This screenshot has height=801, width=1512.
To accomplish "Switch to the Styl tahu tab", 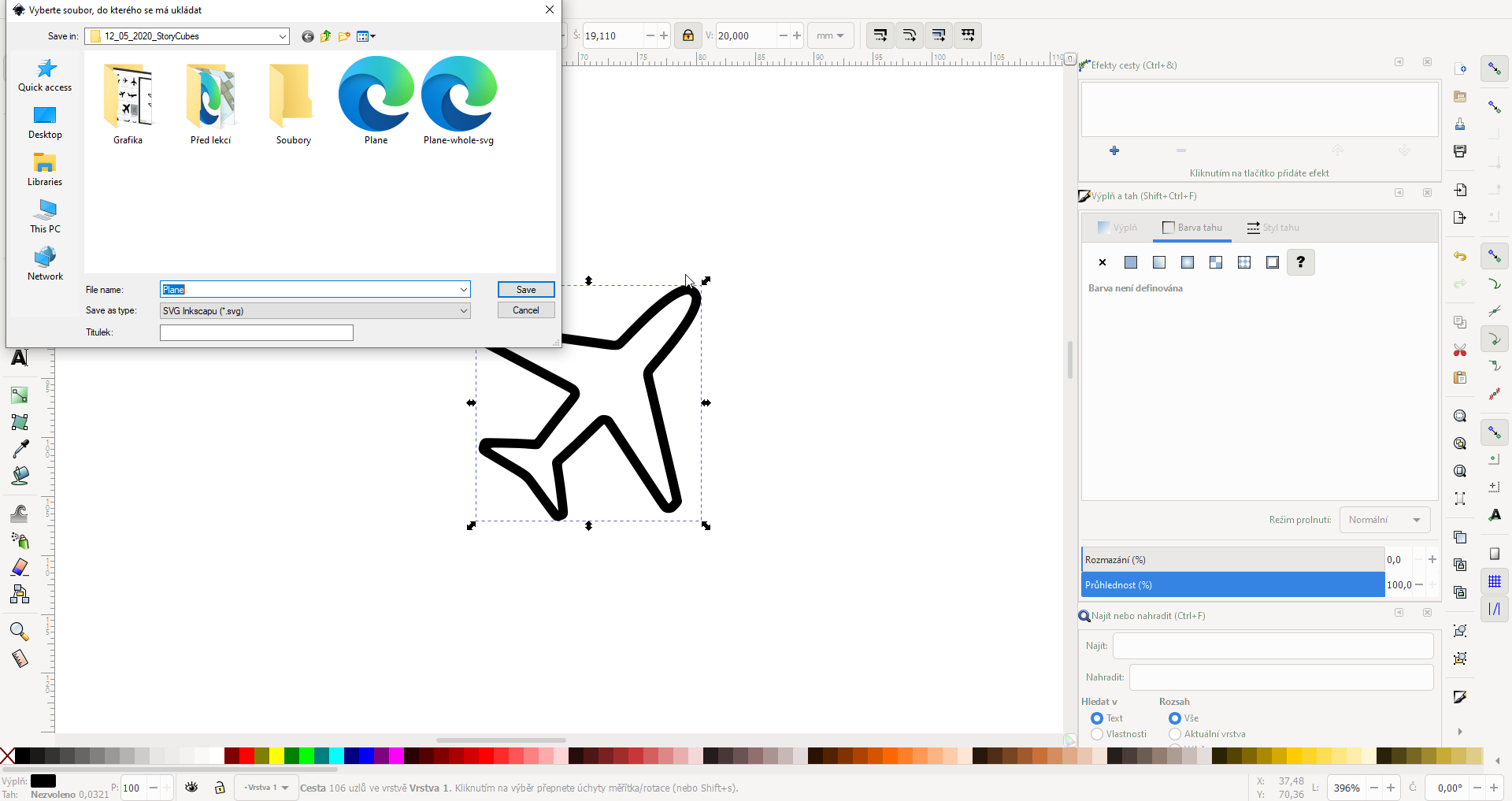I will [x=1273, y=228].
